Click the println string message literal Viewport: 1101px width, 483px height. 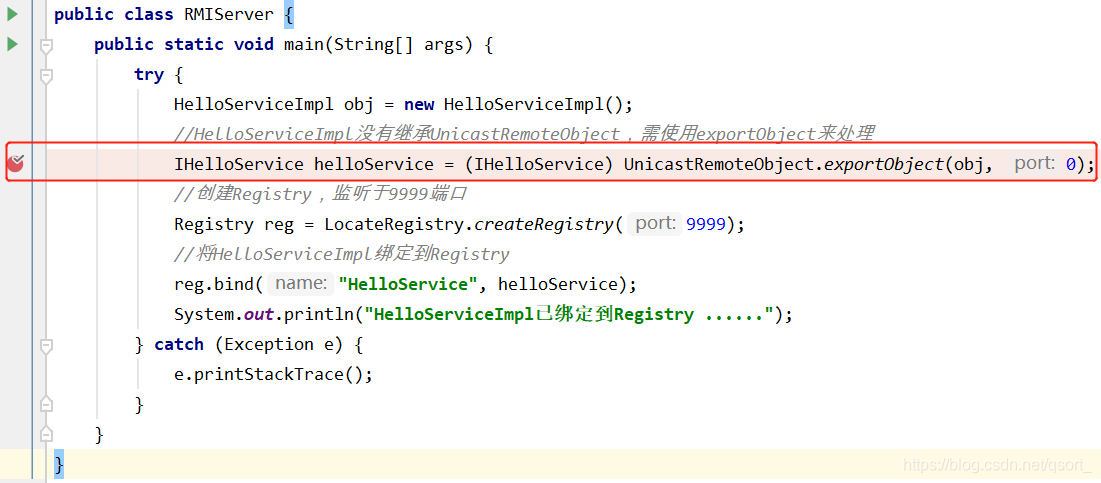pyautogui.click(x=569, y=314)
